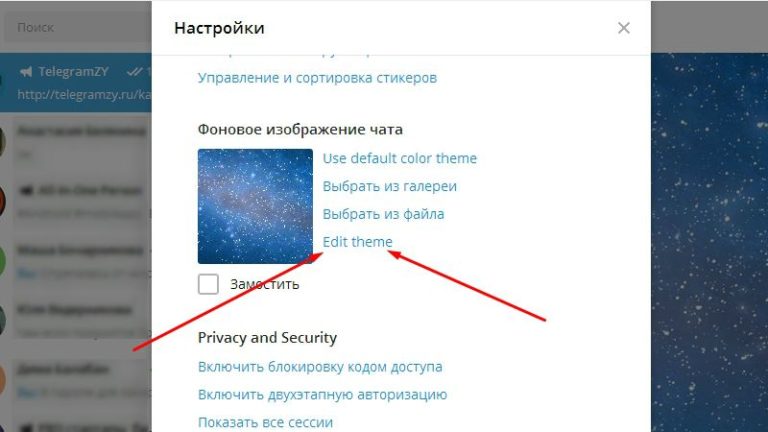Open Edit theme link
Viewport: 768px width, 432px height.
click(358, 241)
